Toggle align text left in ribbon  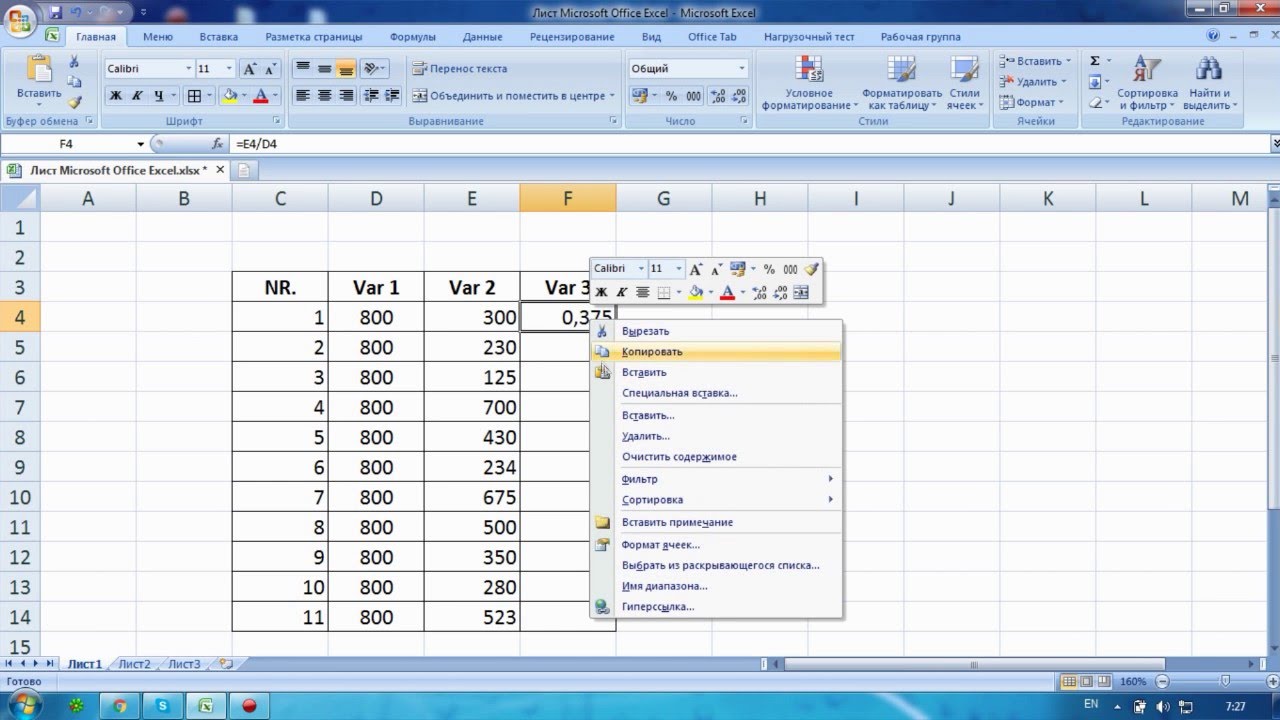tap(303, 96)
